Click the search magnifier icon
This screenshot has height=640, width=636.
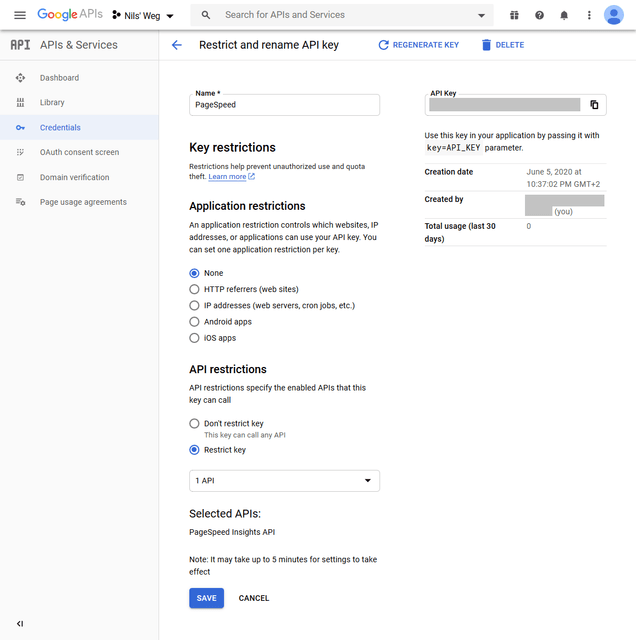click(206, 15)
